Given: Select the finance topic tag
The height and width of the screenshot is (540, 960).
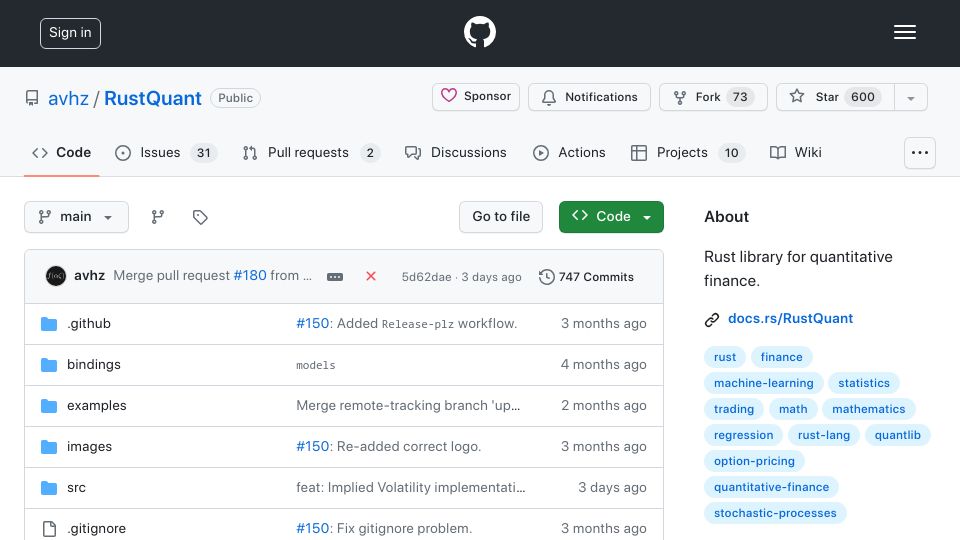Looking at the screenshot, I should [781, 357].
